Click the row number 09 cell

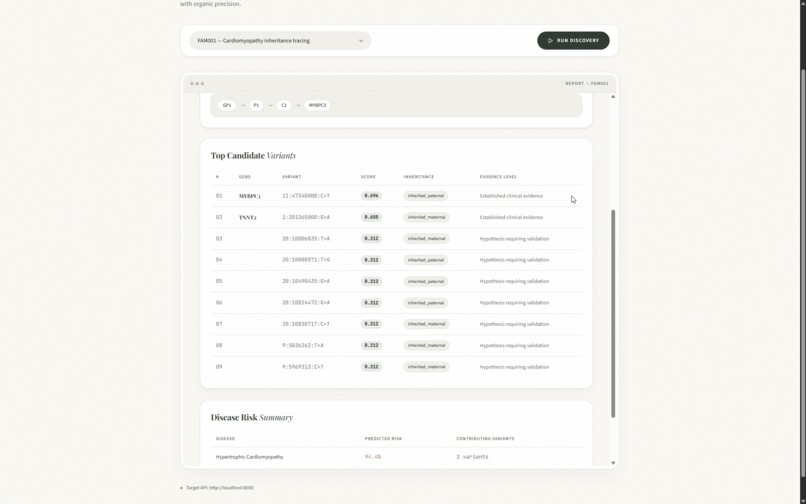click(219, 367)
